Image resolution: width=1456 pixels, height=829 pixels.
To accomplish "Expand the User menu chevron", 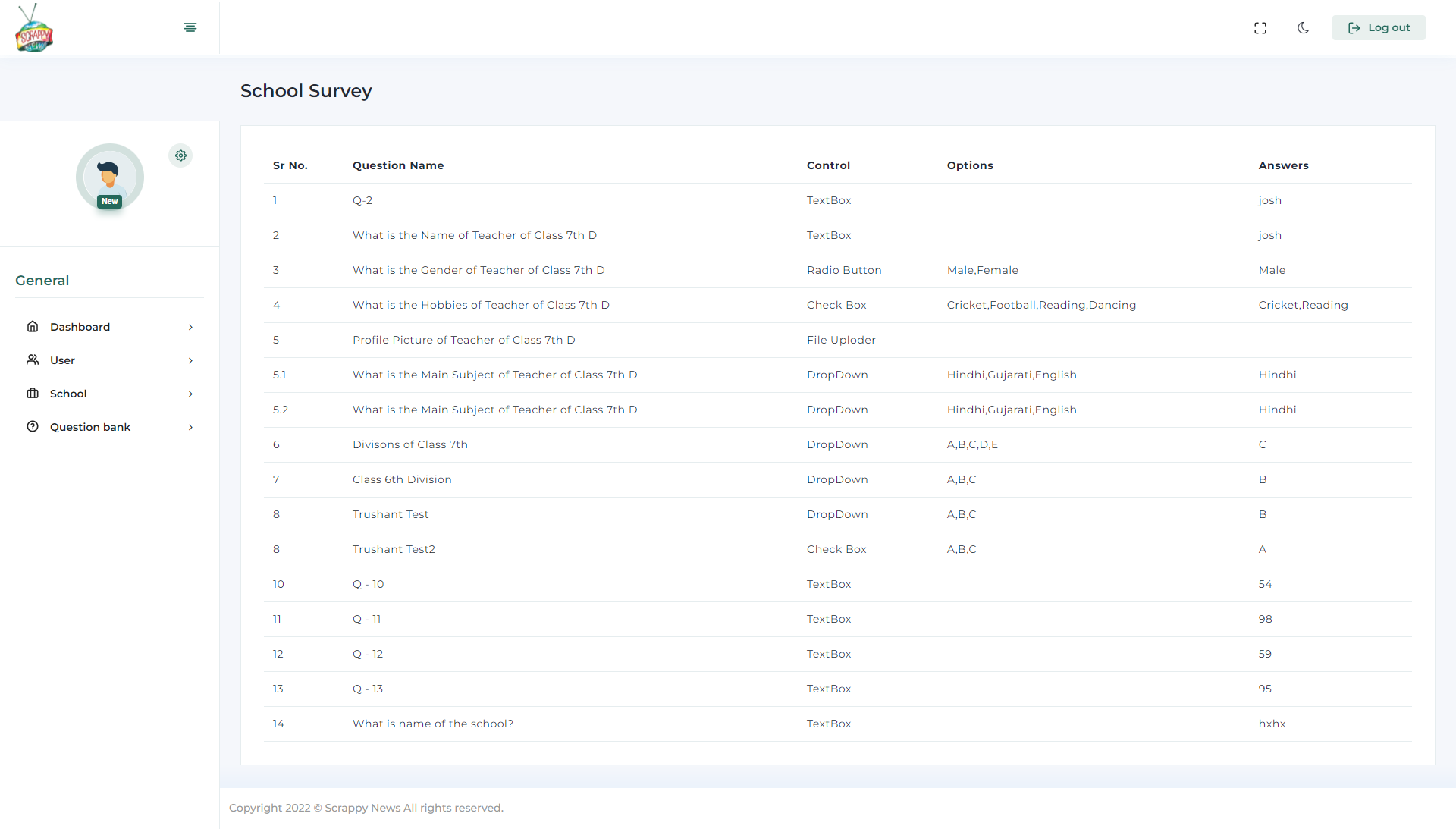I will pyautogui.click(x=190, y=361).
